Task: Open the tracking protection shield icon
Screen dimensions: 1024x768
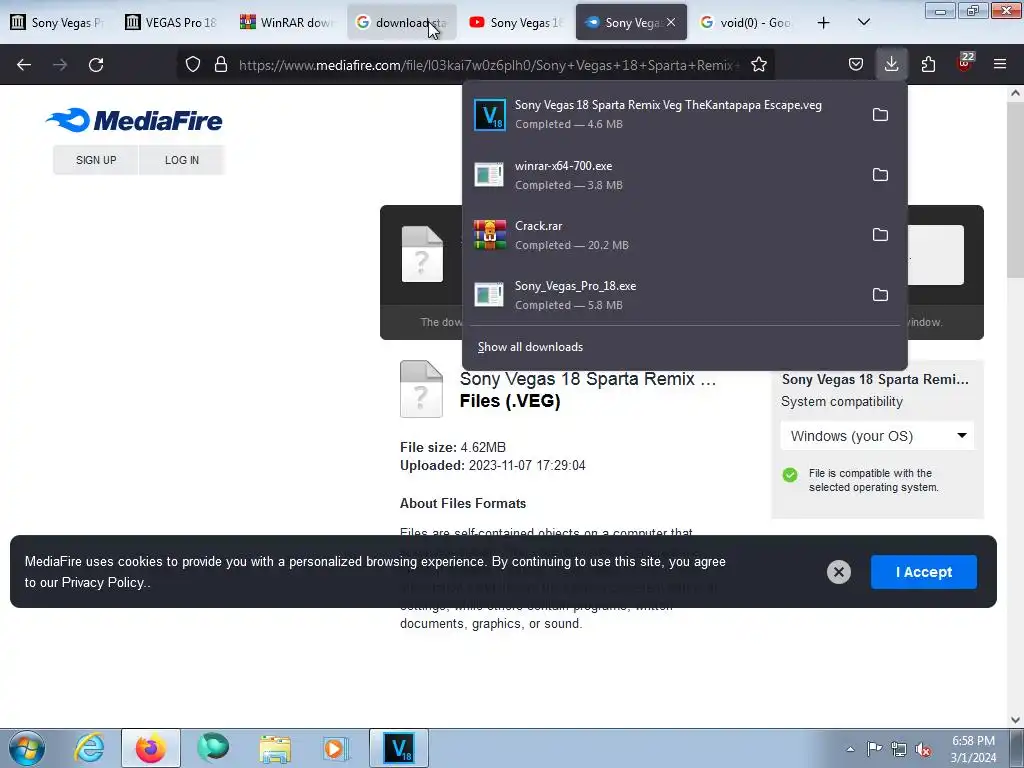Action: pos(193,65)
